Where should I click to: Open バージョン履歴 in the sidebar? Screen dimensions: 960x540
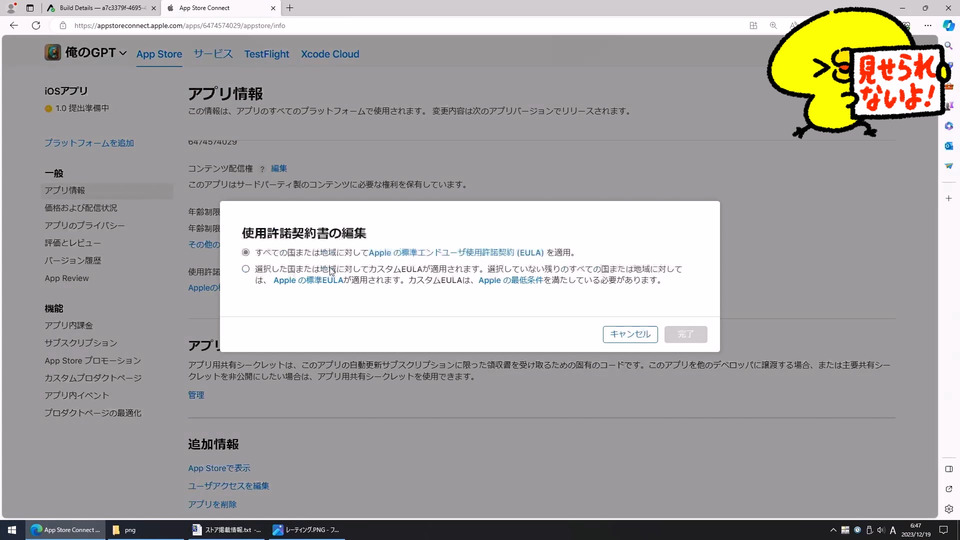[x=73, y=260]
